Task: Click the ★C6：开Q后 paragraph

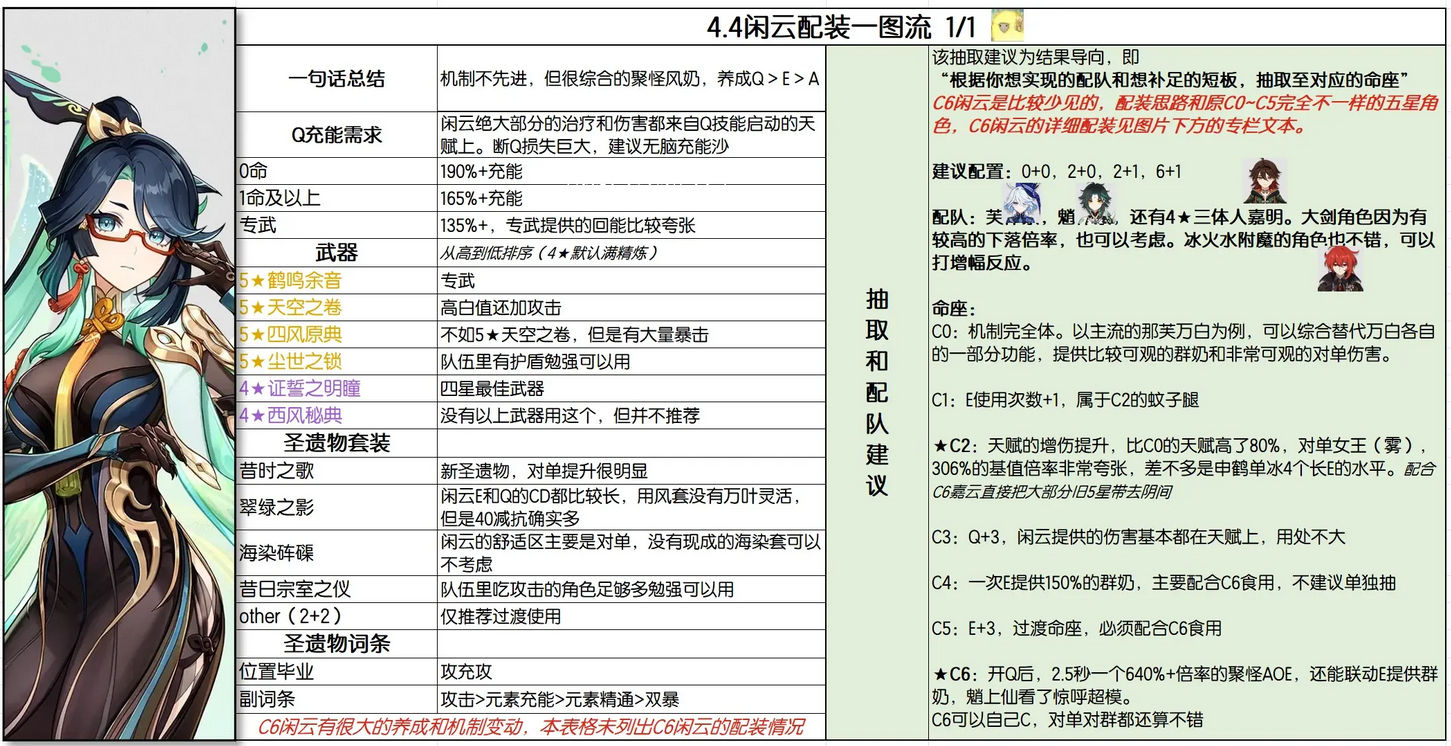Action: point(1183,684)
